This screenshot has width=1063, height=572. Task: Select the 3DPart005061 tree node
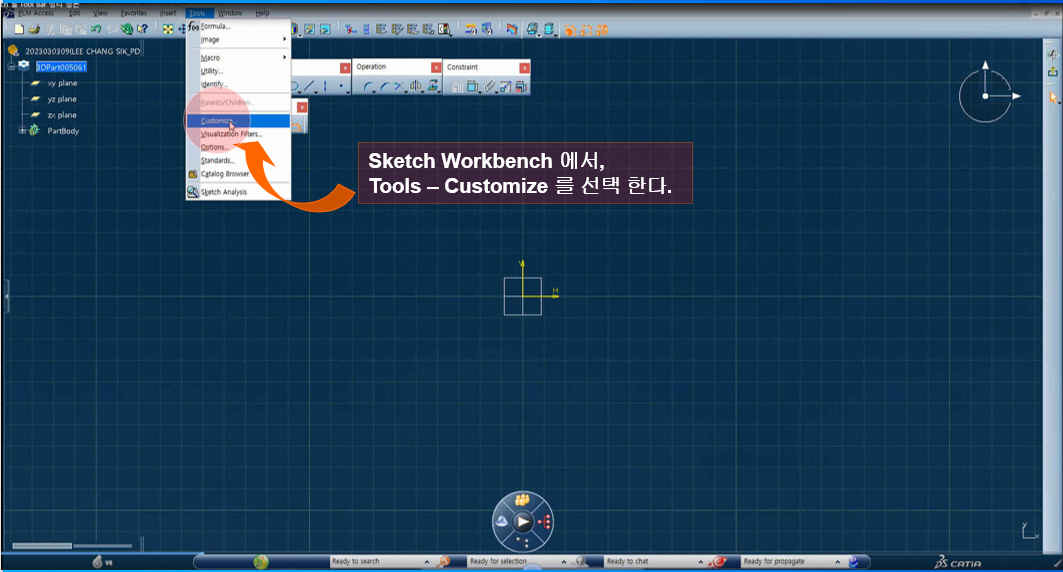pos(62,67)
